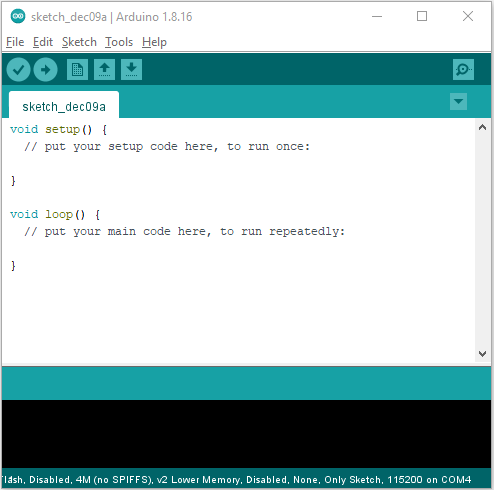This screenshot has height=490, width=494.
Task: Click the 'put your main code here' comment
Action: point(184,231)
